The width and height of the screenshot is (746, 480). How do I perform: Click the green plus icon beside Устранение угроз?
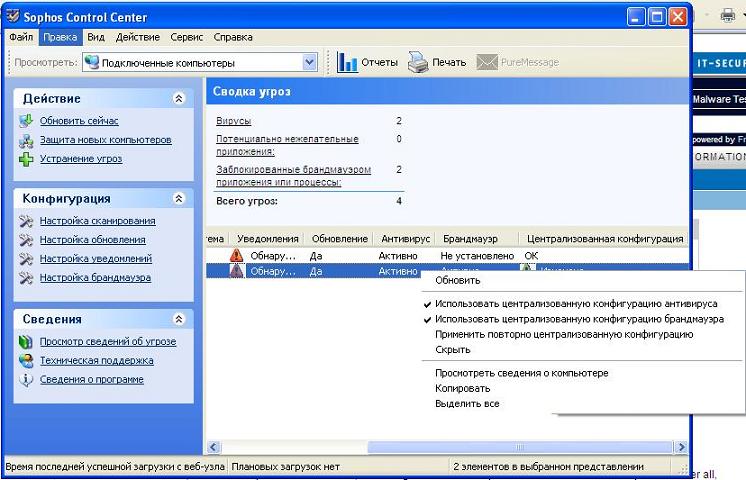[x=26, y=159]
